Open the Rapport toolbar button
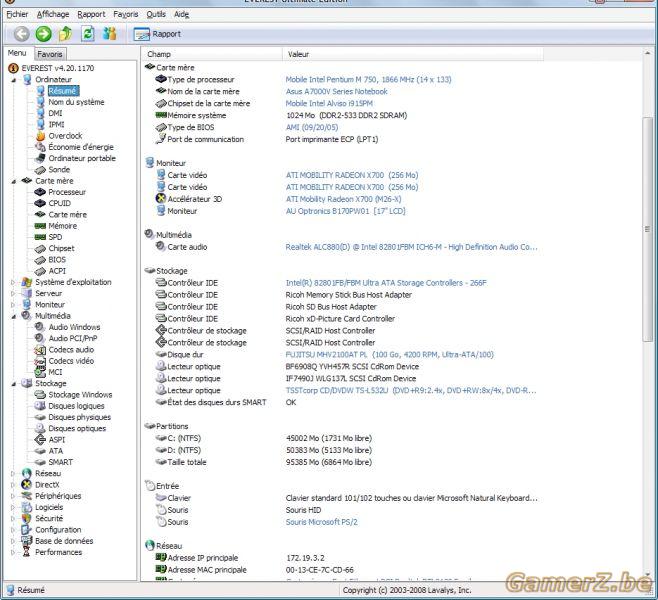 (157, 34)
